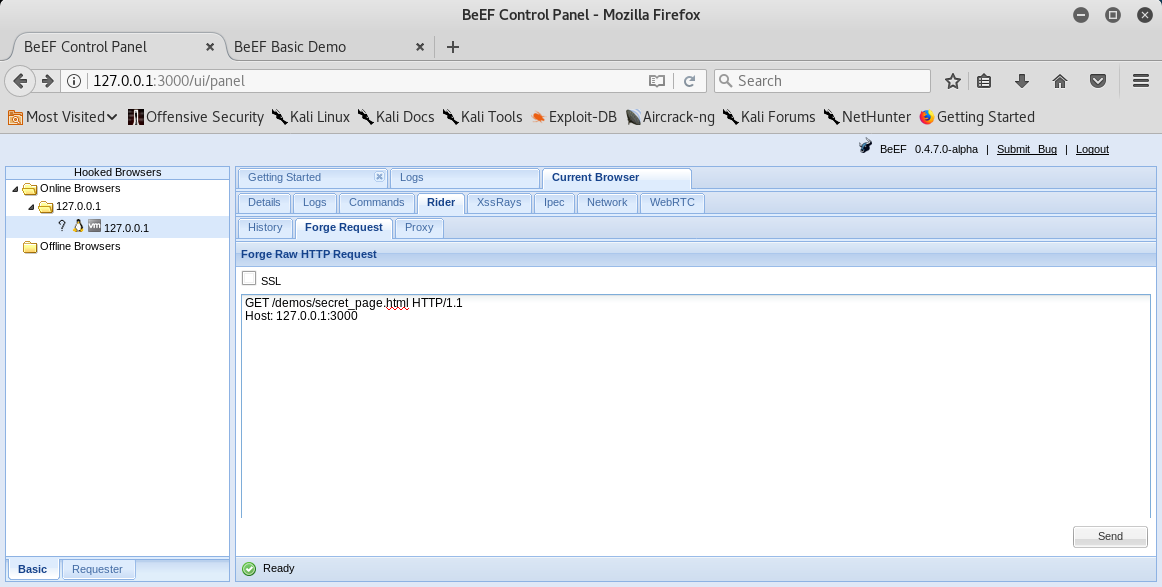Switch to Requester view at bottom left
1162x587 pixels.
pyautogui.click(x=98, y=569)
